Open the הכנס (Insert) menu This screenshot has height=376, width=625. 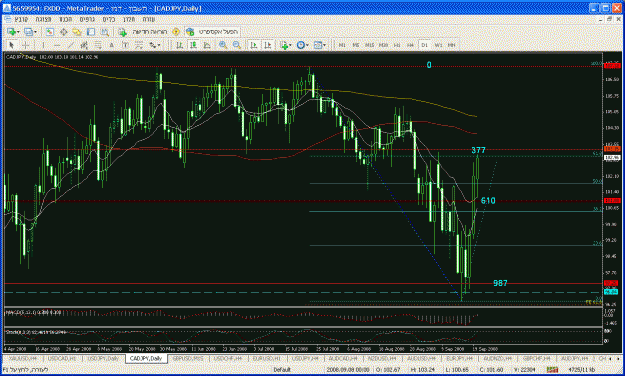65,19
